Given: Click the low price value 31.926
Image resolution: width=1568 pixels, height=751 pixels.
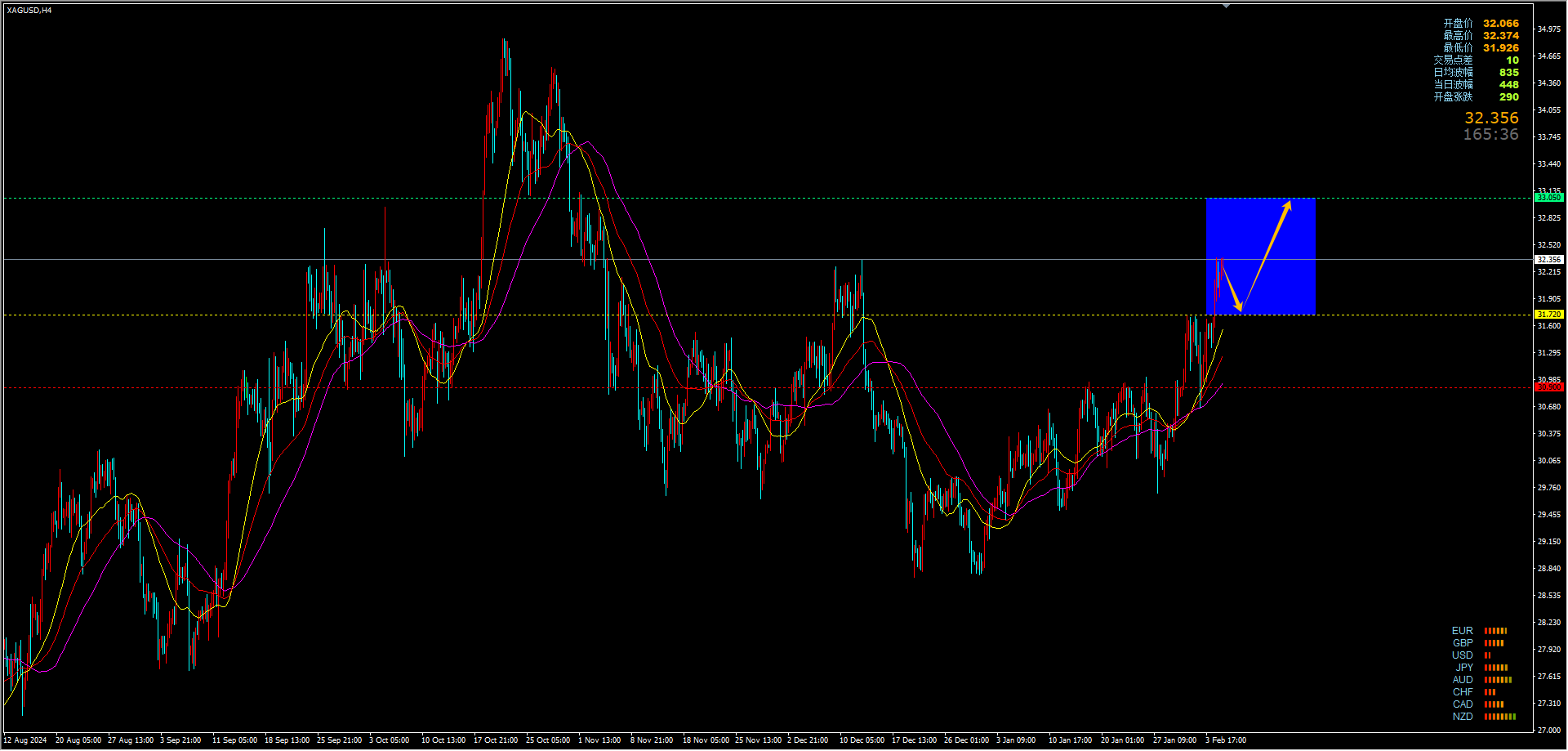Looking at the screenshot, I should coord(1501,48).
